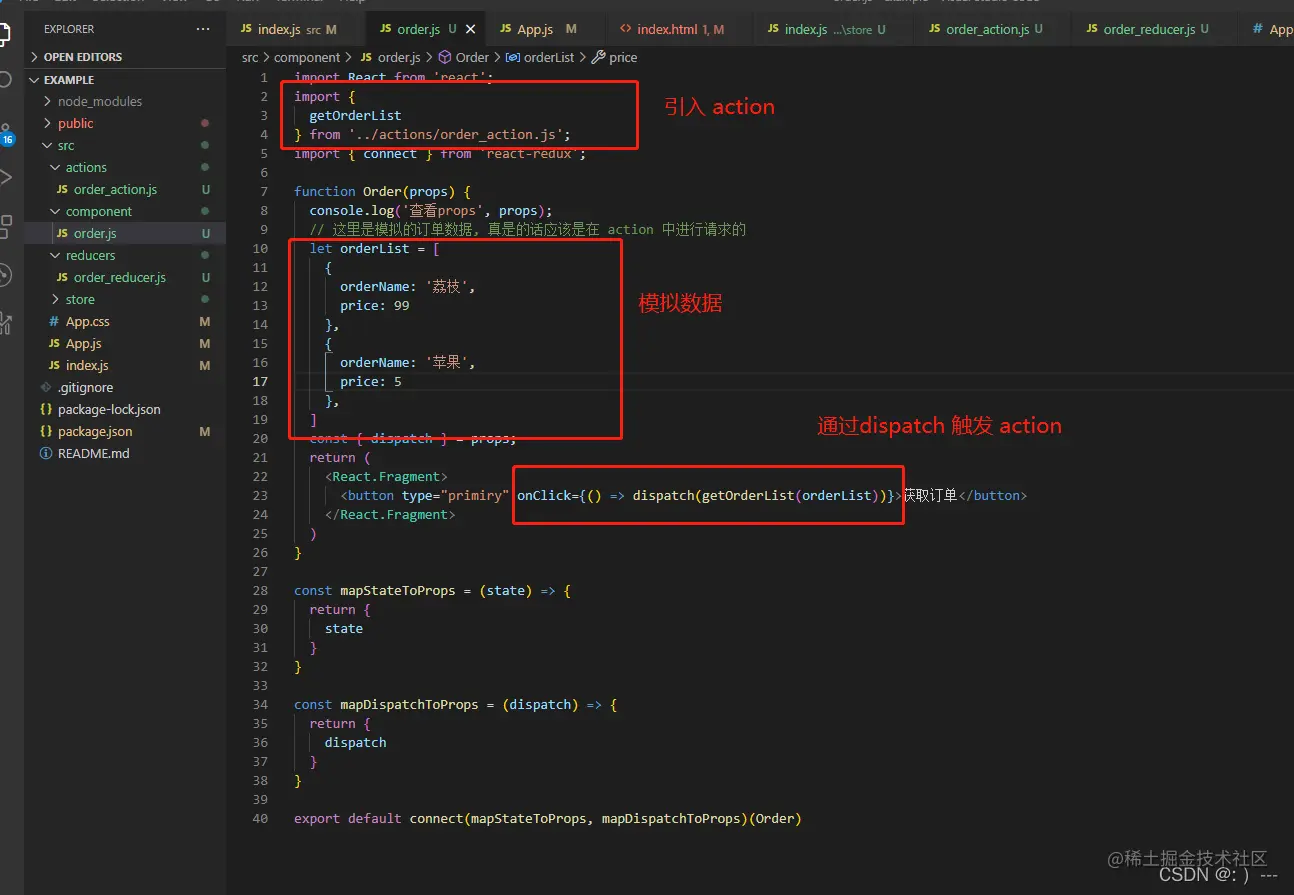
Task: Click the Order function symbol in the breadcrumb
Action: pyautogui.click(x=463, y=57)
